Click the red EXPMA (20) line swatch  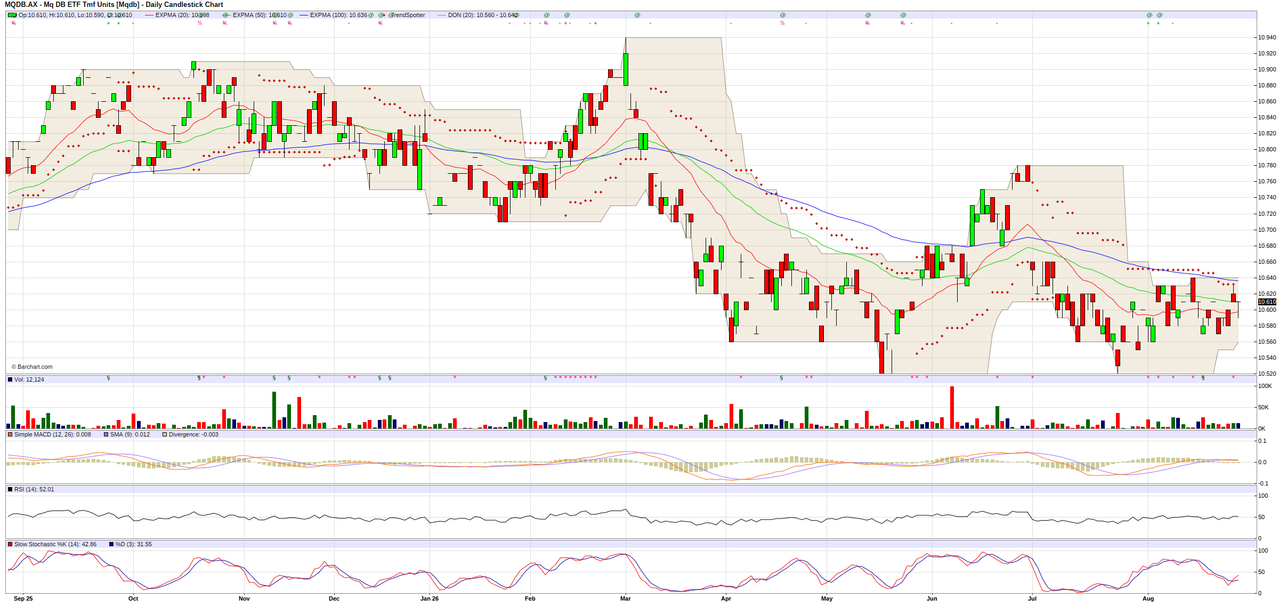[x=148, y=15]
